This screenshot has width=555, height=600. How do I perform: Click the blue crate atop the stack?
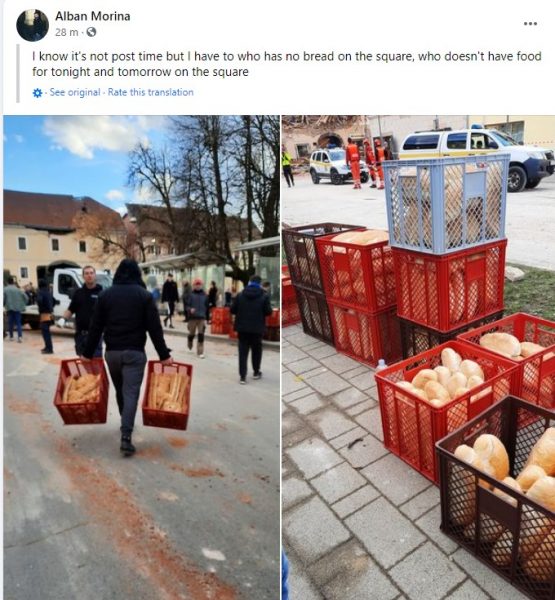[446, 203]
